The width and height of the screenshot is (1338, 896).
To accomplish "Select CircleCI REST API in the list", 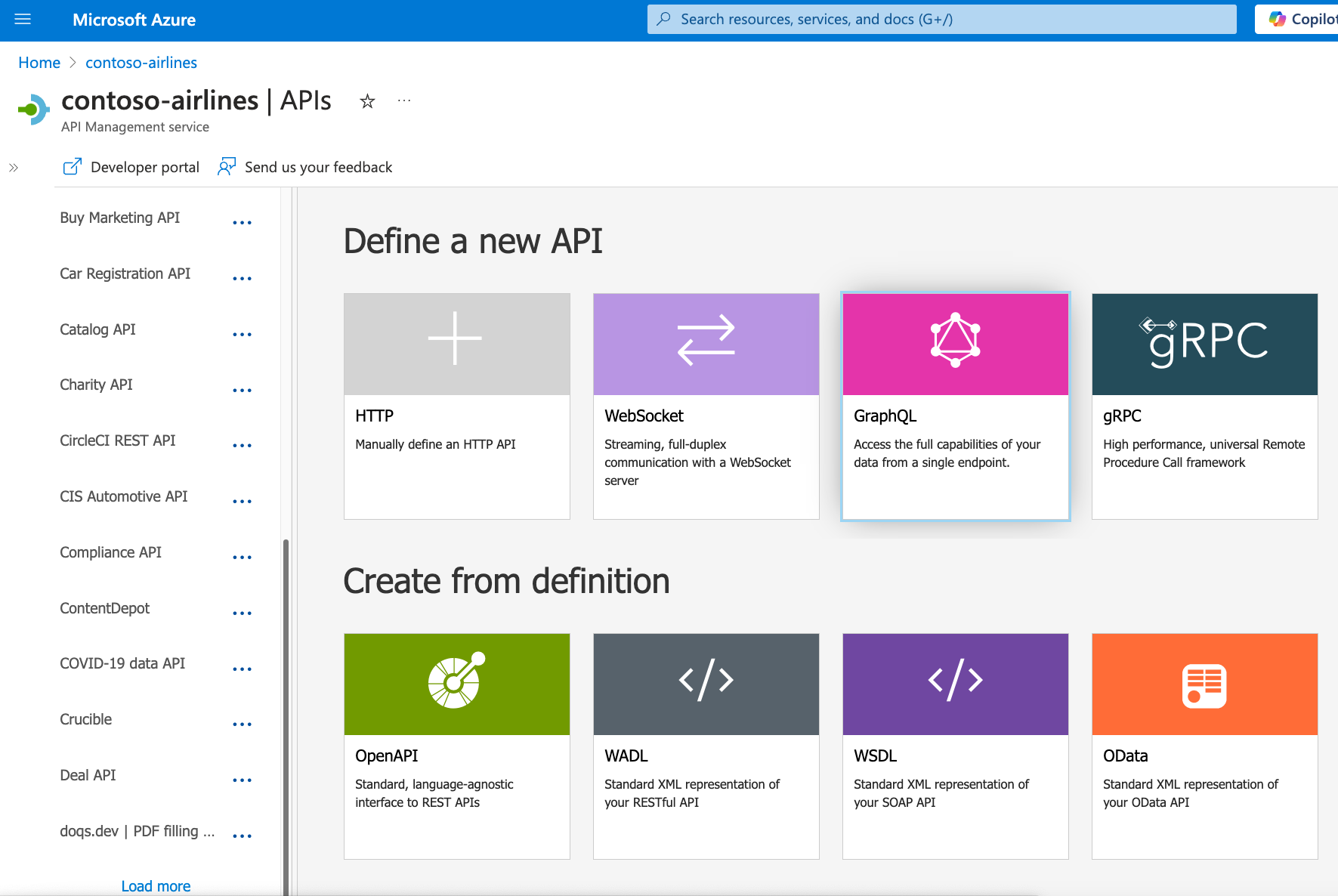I will coord(117,440).
